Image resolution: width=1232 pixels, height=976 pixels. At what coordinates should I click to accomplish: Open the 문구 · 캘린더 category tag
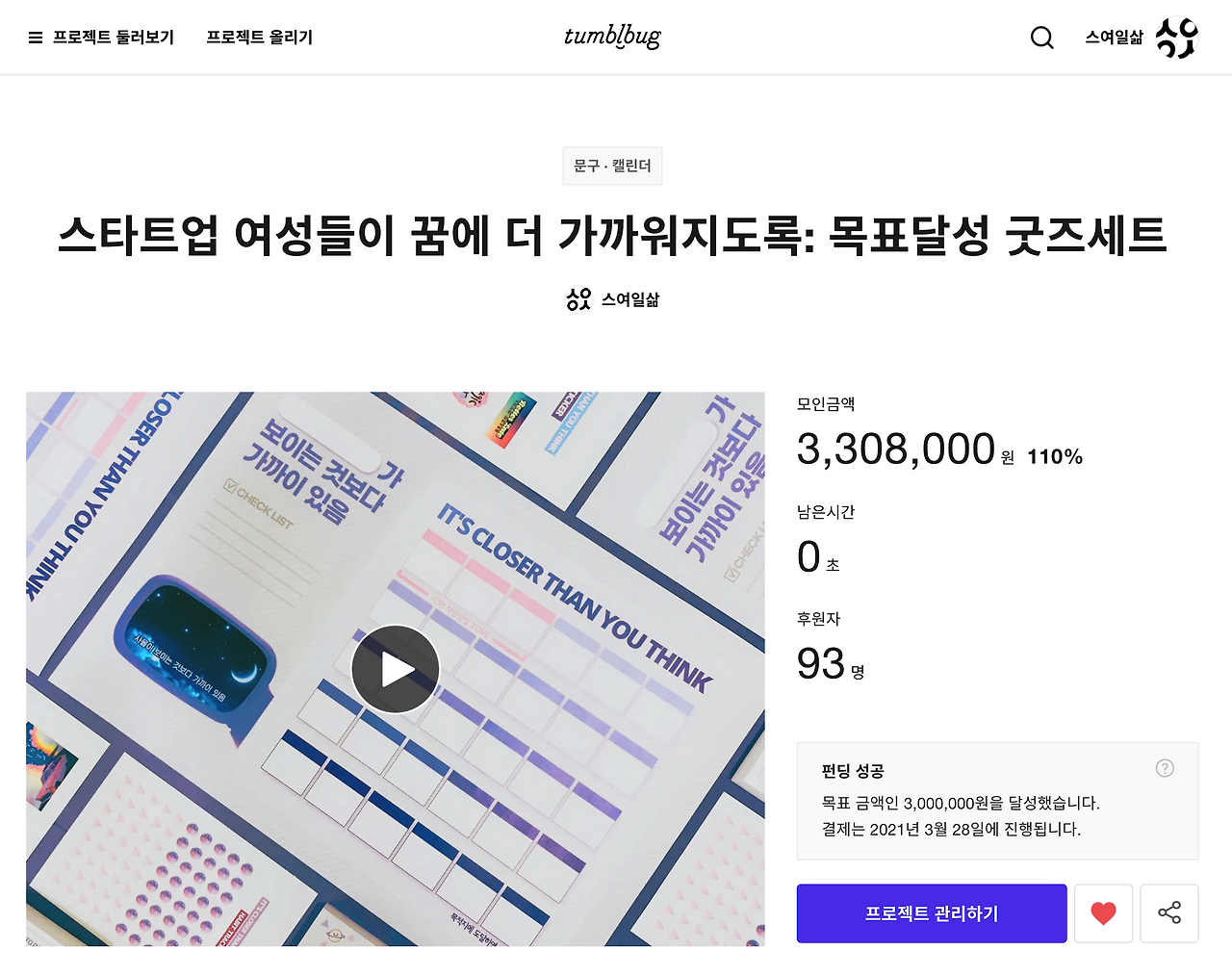(x=612, y=166)
